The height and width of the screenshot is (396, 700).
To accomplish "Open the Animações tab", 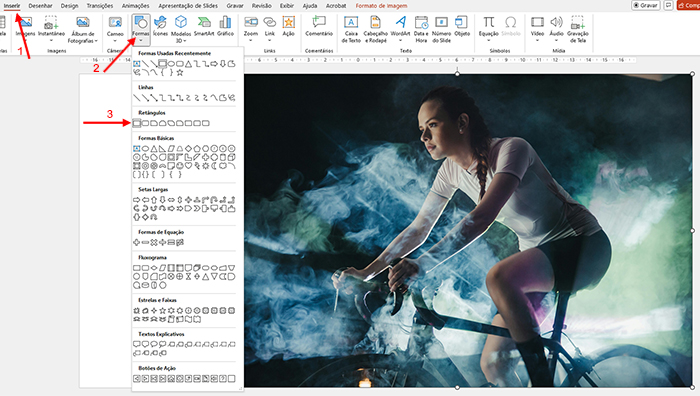I will [135, 6].
